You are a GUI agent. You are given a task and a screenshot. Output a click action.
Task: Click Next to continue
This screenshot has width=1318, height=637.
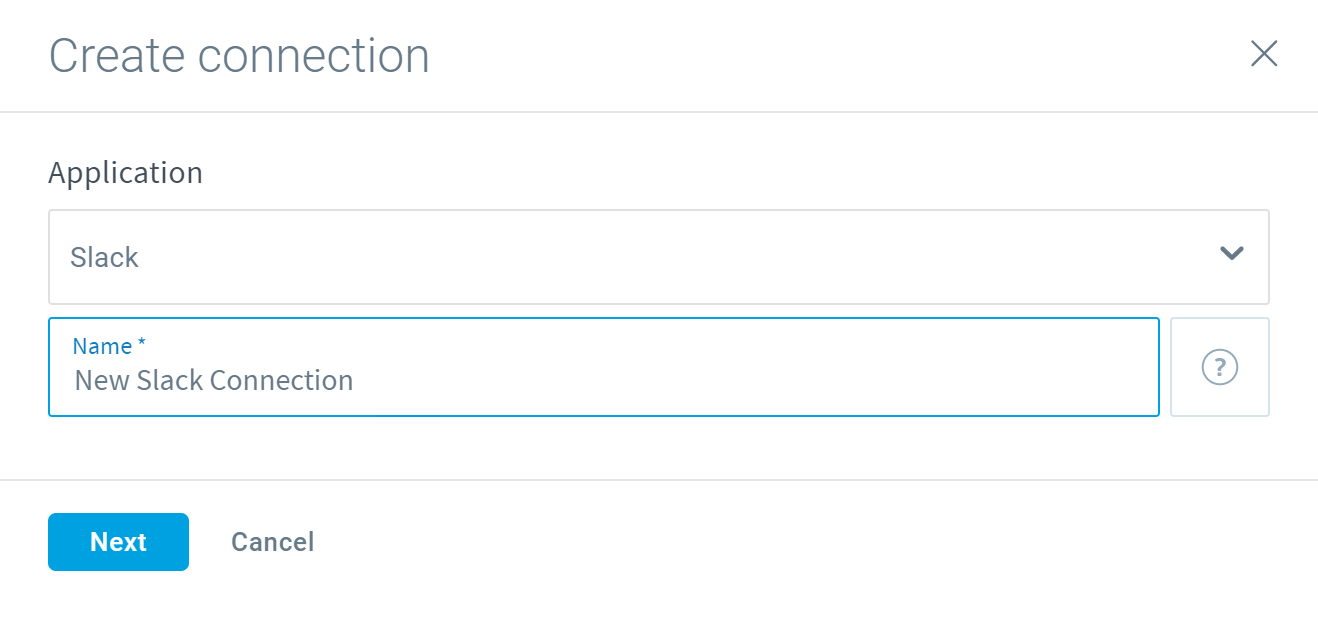pyautogui.click(x=118, y=542)
